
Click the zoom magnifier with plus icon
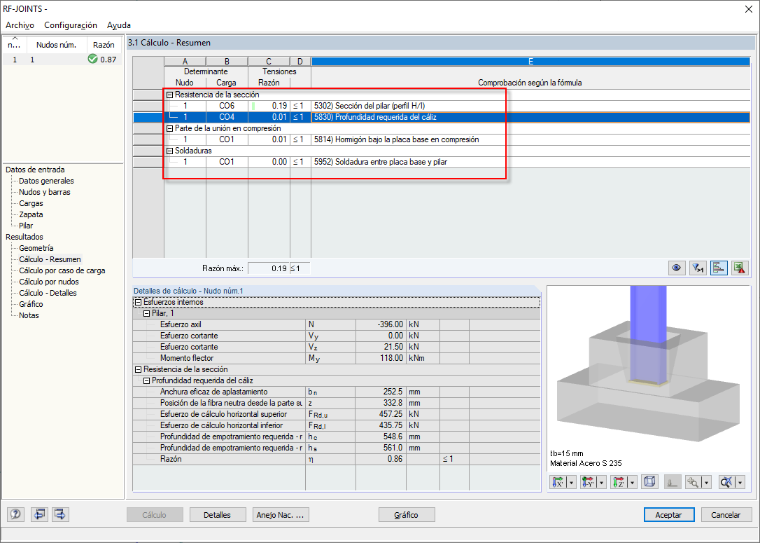point(694,482)
